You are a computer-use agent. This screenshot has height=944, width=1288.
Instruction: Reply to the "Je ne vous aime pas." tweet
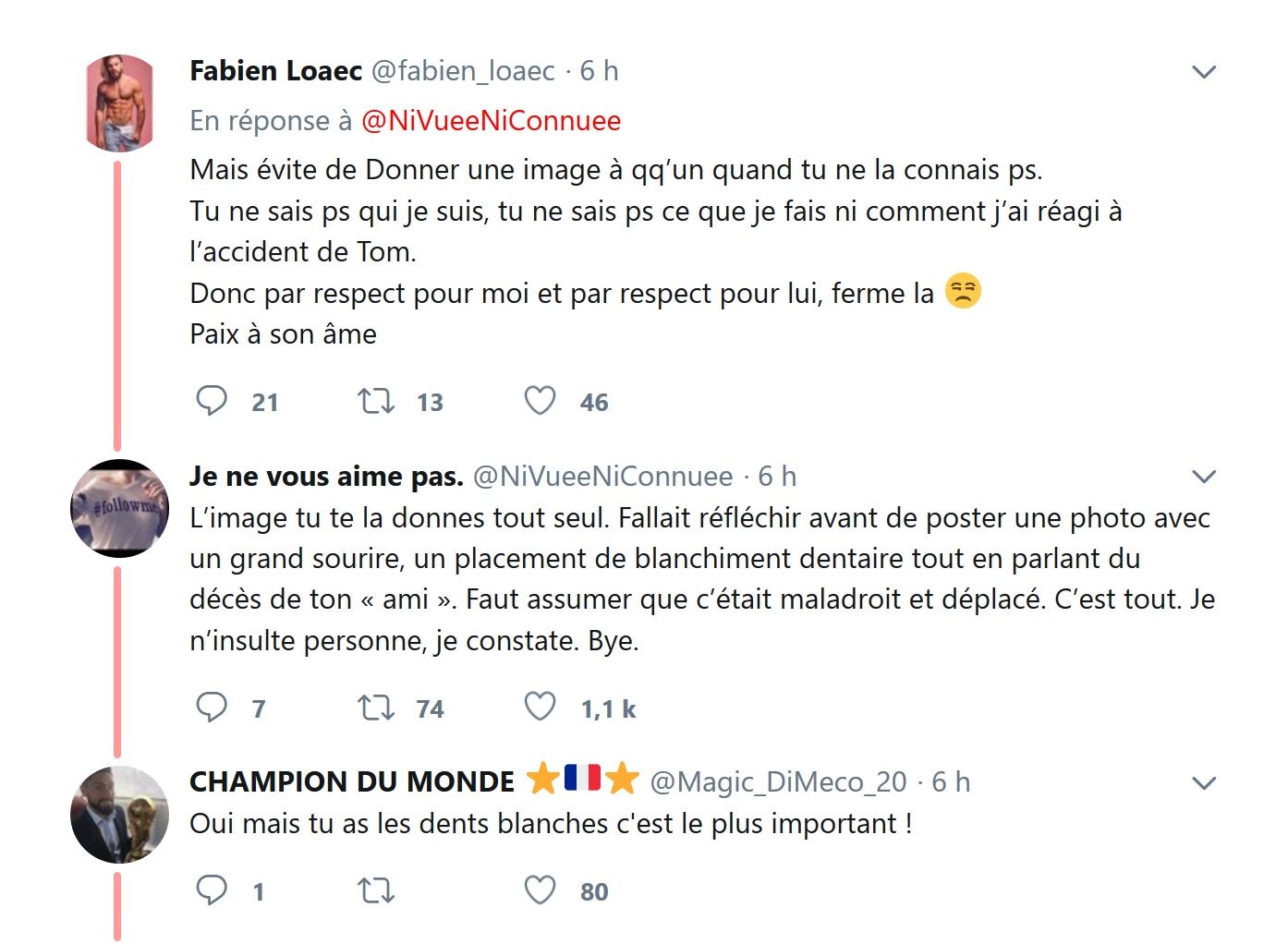pyautogui.click(x=212, y=708)
